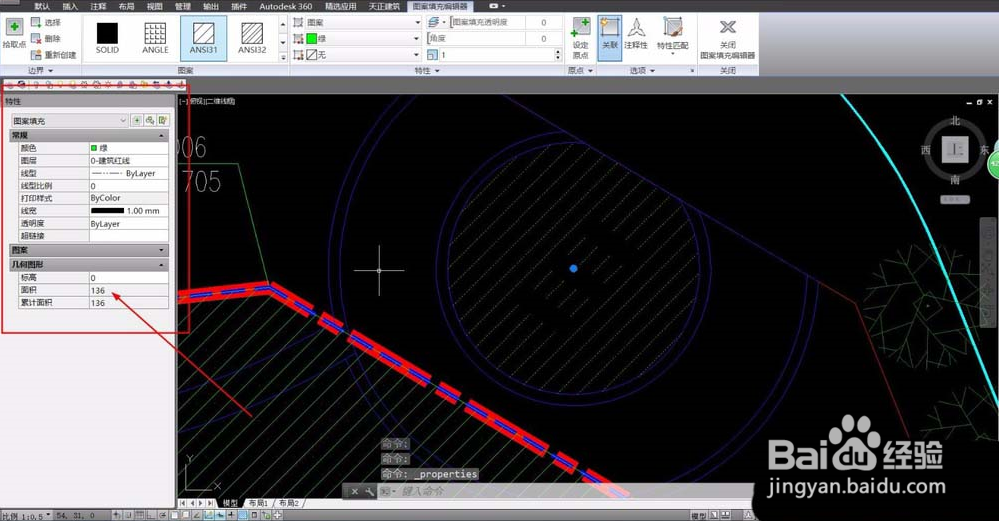Adjust the hatch scale spinner

tap(558, 55)
